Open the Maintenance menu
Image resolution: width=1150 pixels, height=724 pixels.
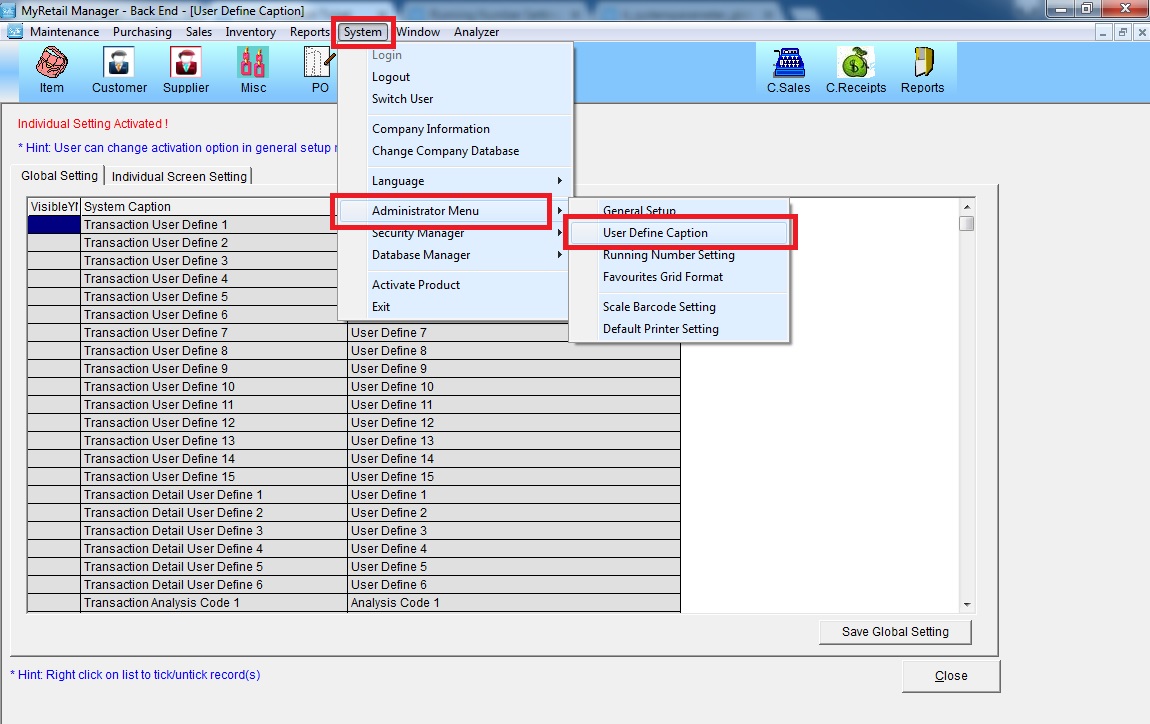[64, 32]
